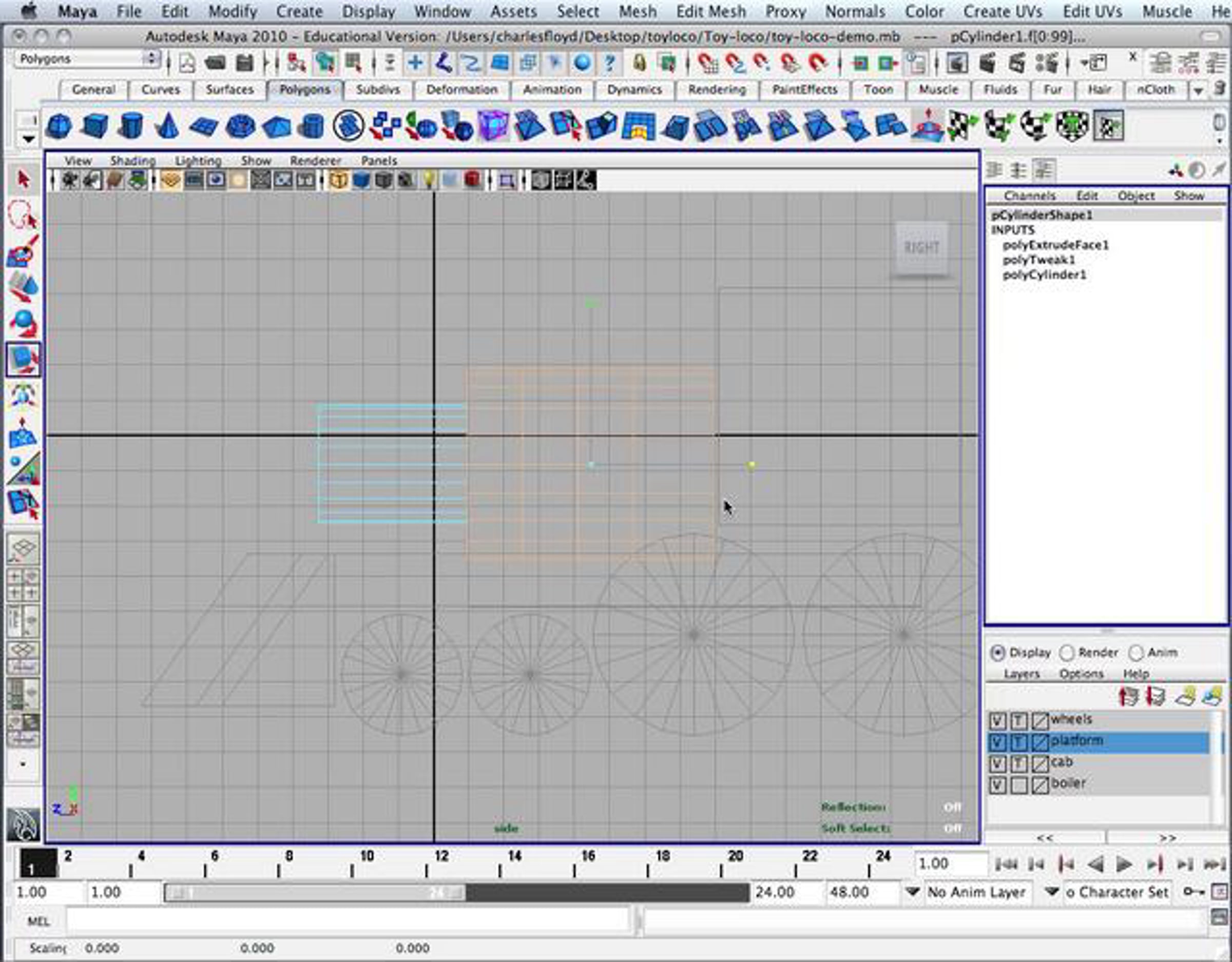
Task: Select polyExtrudeFace1 input node
Action: [x=1055, y=245]
